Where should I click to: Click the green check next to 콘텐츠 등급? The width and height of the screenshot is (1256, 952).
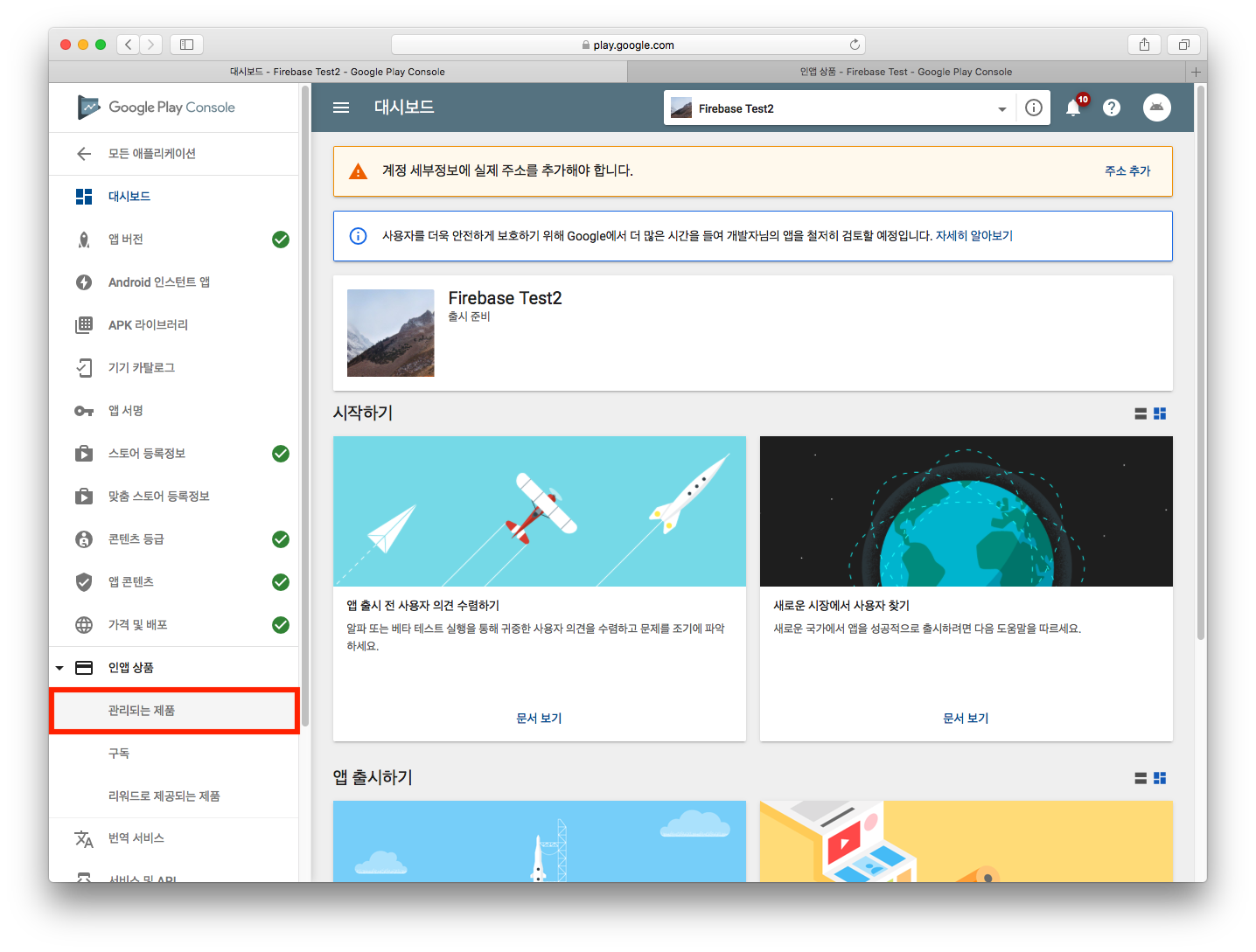point(281,539)
